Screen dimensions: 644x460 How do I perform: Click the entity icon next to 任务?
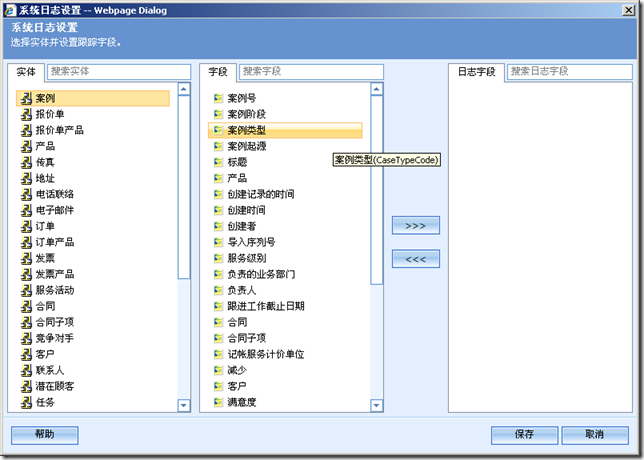tap(26, 402)
